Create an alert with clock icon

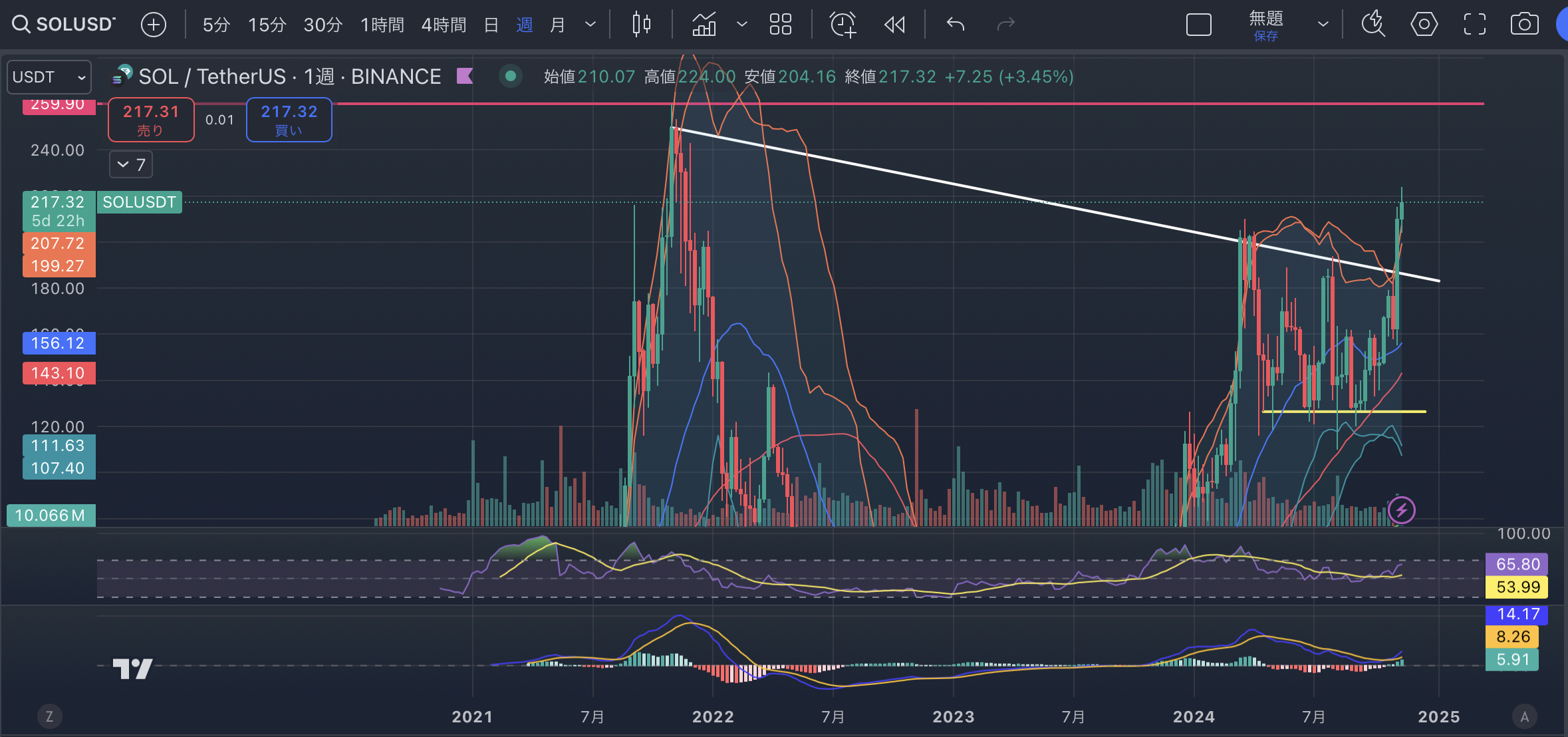(843, 25)
